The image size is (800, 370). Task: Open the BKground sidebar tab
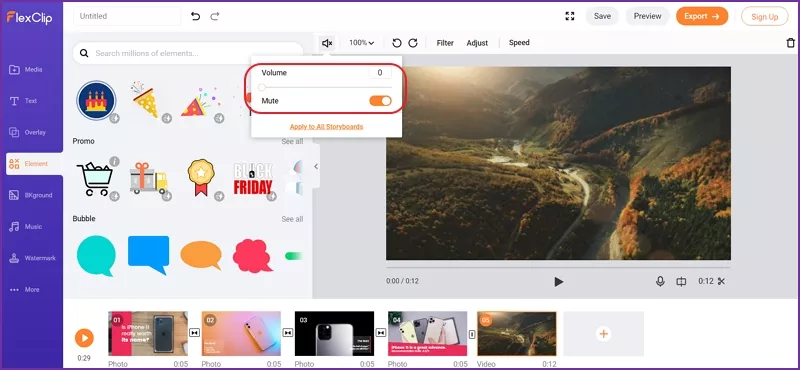pyautogui.click(x=32, y=195)
